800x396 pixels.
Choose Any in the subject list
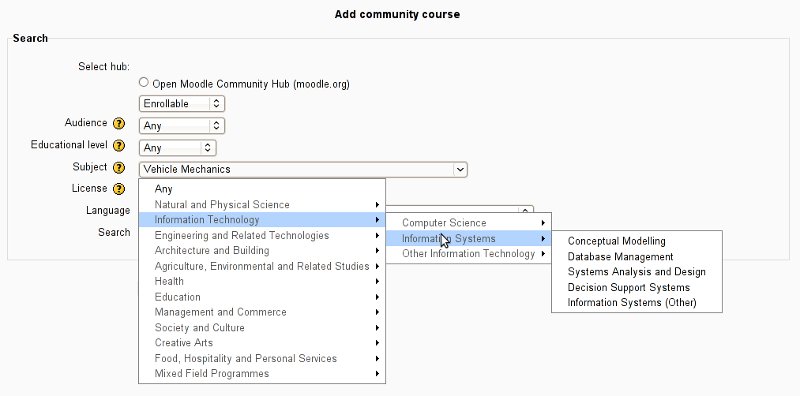point(262,189)
